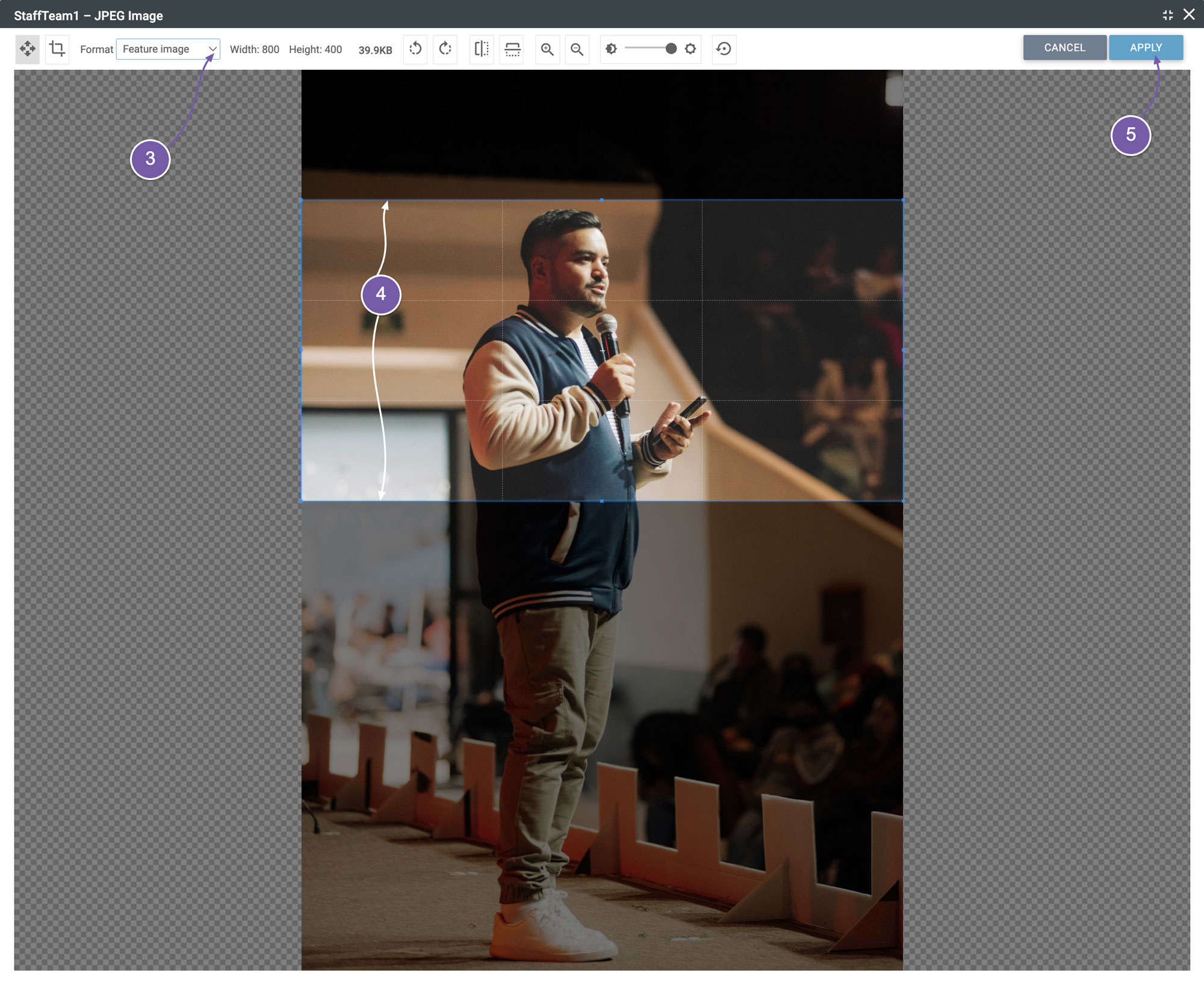Viewport: 1204px width, 988px height.
Task: Zoom out with the magnifier minus icon
Action: [x=577, y=49]
